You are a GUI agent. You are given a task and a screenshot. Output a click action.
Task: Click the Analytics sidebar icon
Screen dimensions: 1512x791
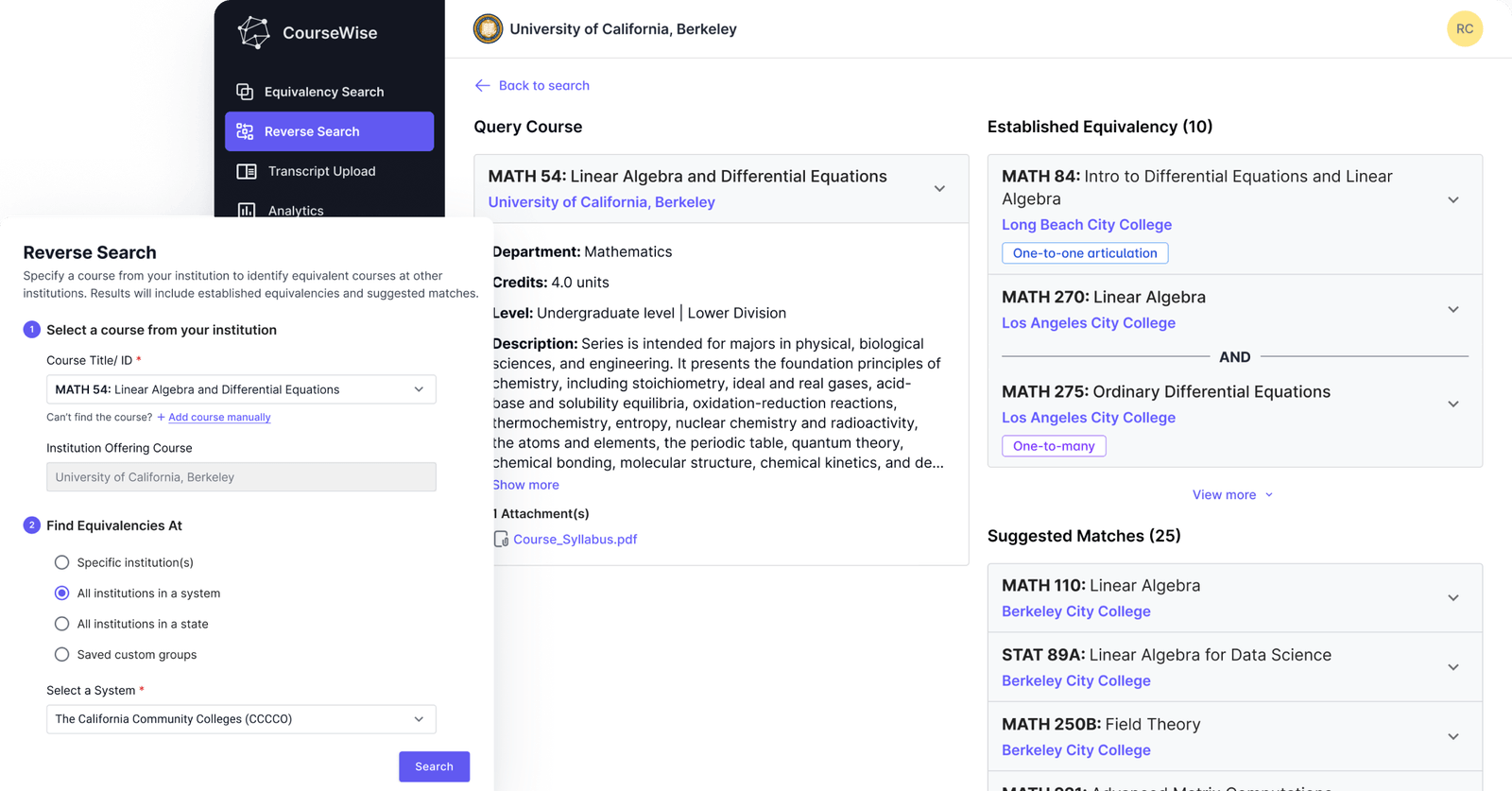click(247, 211)
